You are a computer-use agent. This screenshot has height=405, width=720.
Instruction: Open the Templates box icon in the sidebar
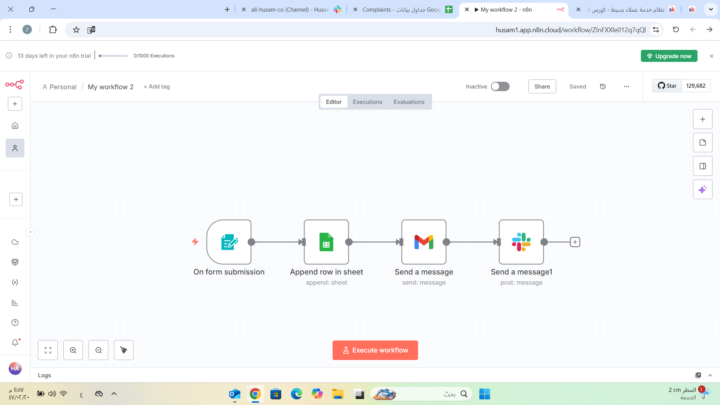pyautogui.click(x=15, y=262)
